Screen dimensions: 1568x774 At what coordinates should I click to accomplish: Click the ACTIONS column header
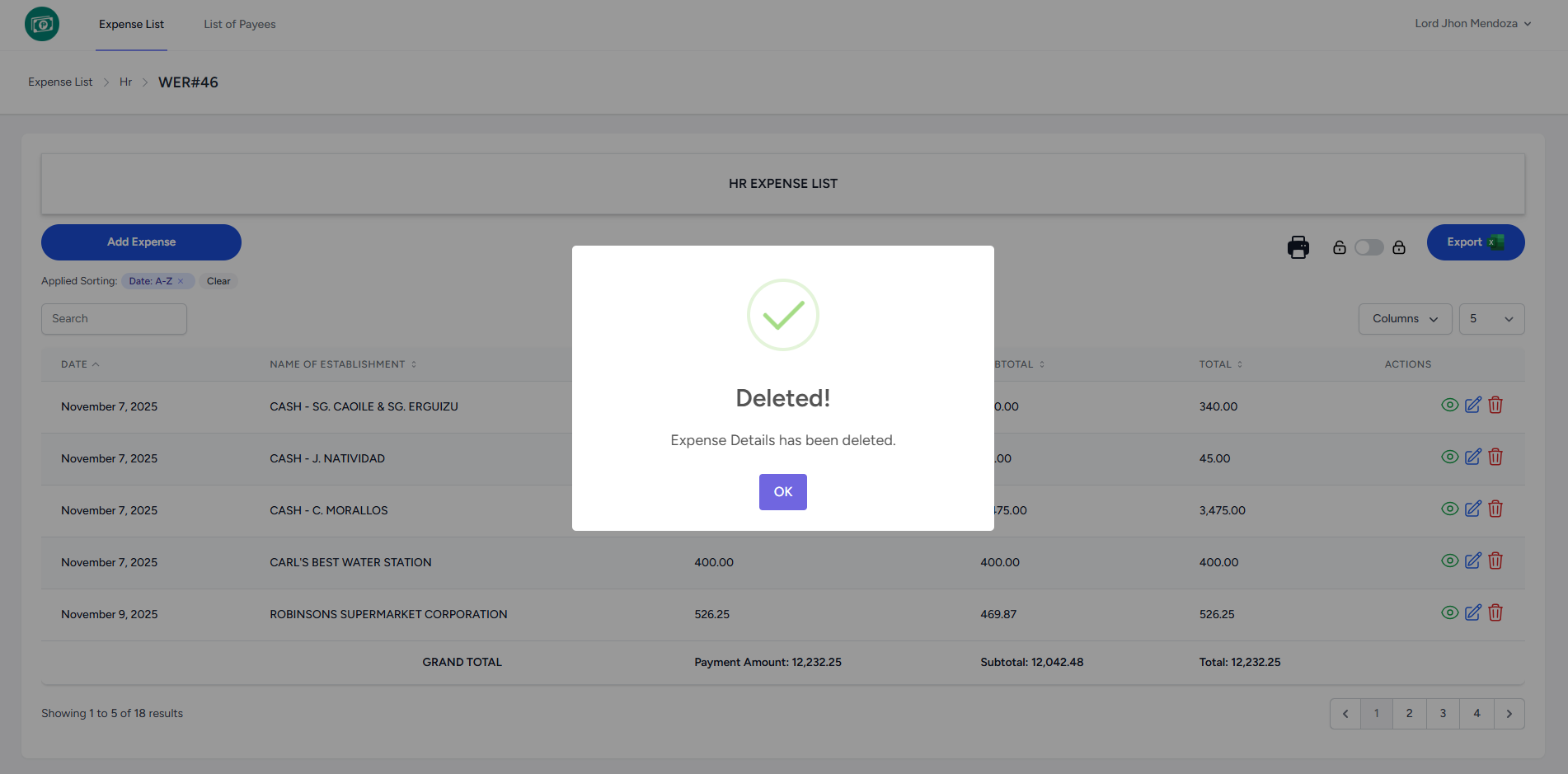point(1408,364)
